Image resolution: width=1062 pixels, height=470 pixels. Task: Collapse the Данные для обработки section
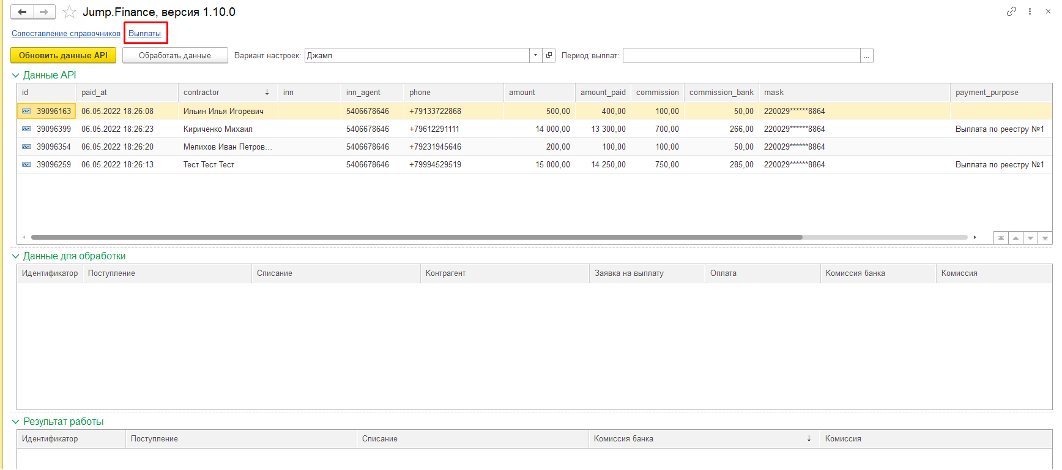coord(15,256)
